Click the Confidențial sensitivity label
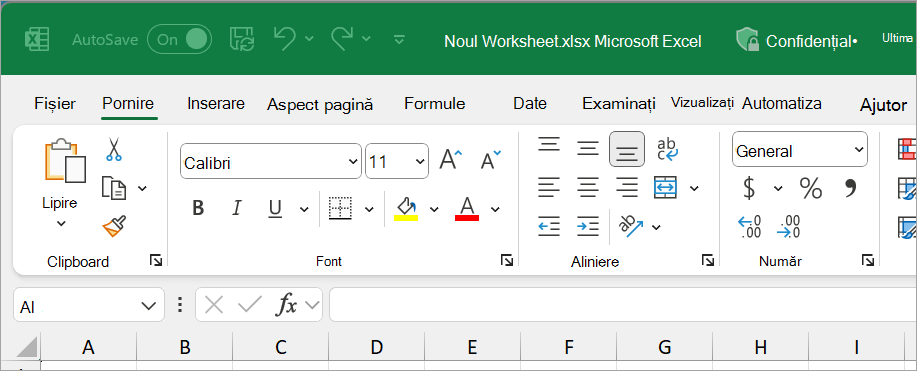Screen dimensions: 917x371 (797, 41)
